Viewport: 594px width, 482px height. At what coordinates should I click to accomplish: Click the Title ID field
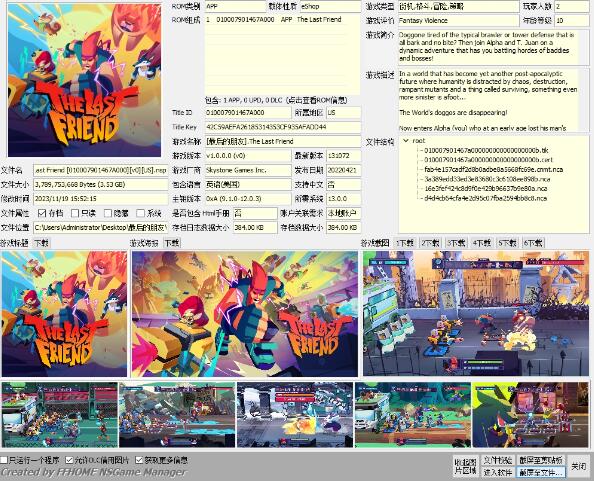click(248, 113)
